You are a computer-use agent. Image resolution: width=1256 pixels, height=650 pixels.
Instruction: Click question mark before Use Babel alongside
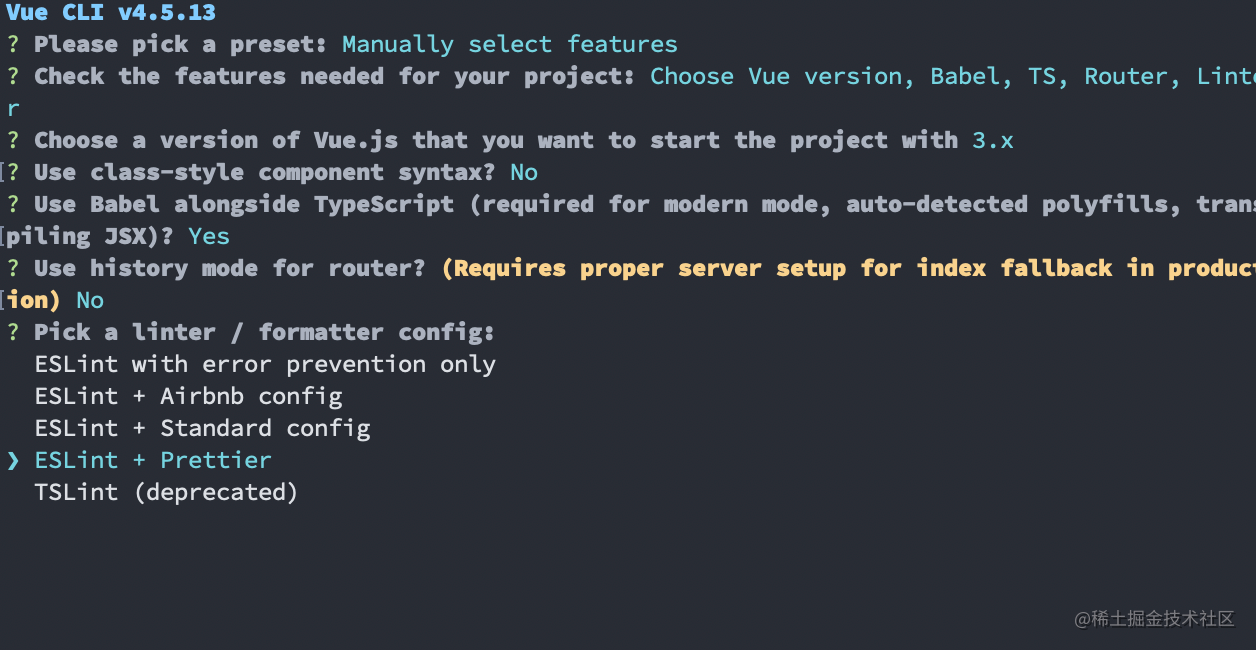(13, 204)
